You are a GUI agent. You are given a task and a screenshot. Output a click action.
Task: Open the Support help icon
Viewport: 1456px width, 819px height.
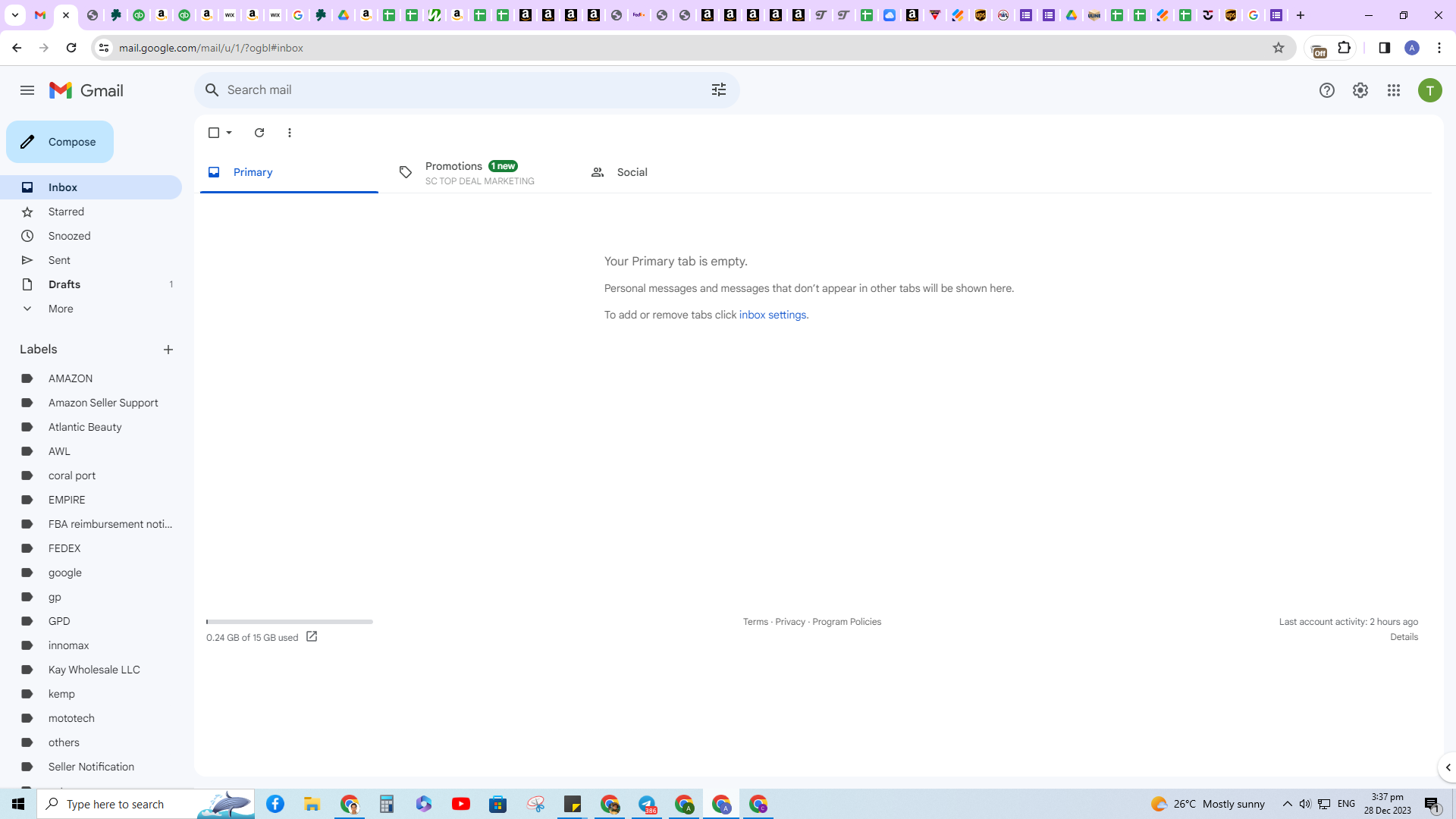pyautogui.click(x=1326, y=90)
